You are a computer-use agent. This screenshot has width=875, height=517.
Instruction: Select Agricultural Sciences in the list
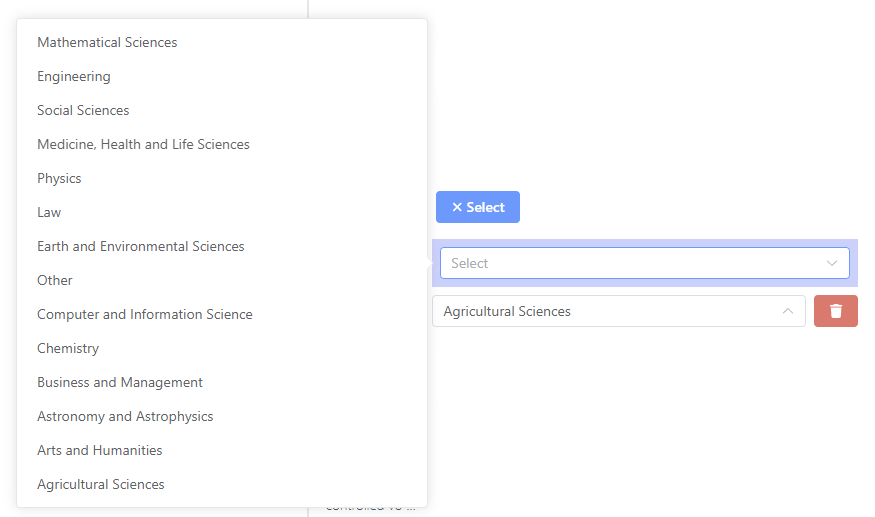tap(222, 485)
